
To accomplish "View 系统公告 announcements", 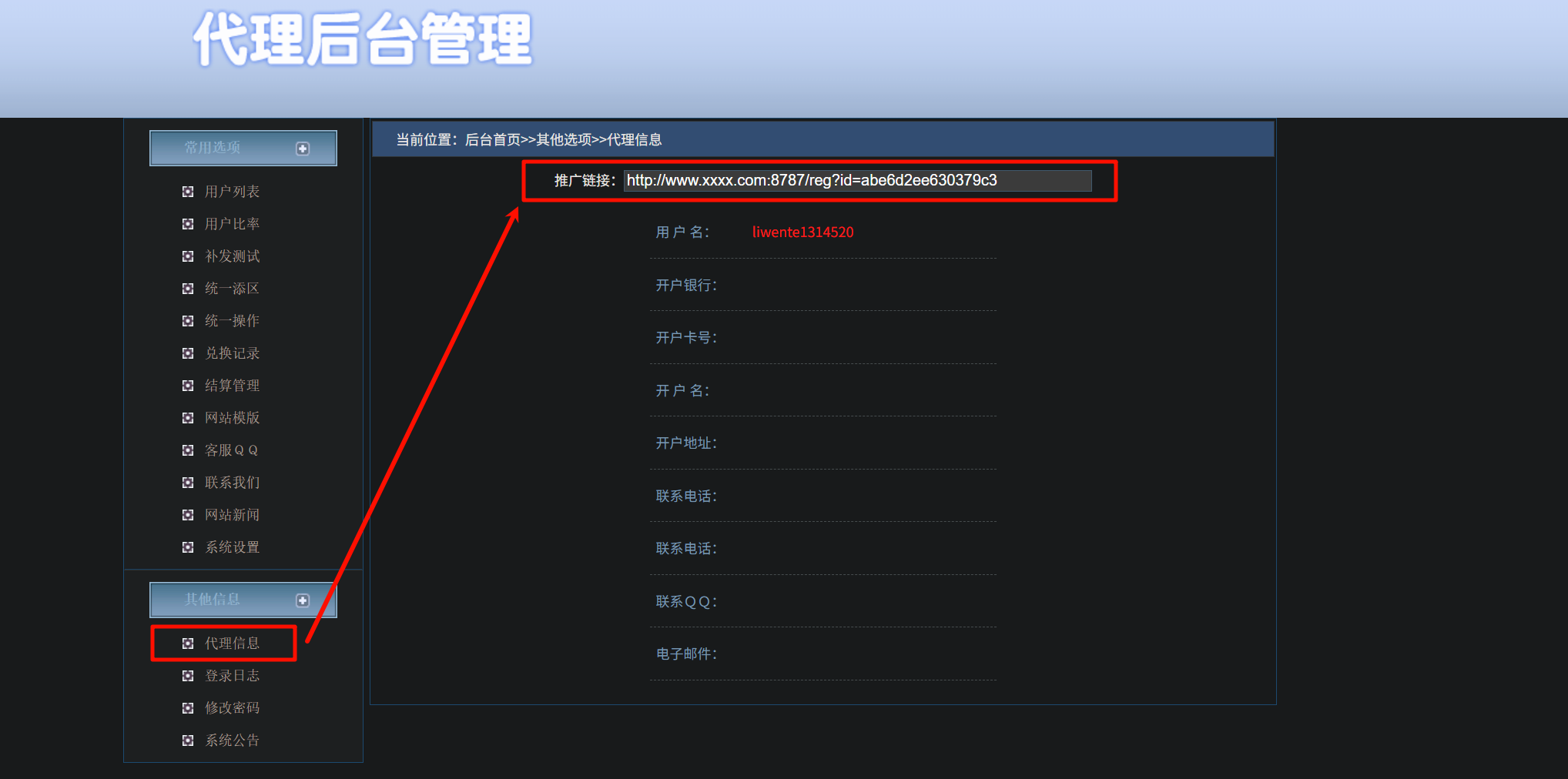I will (x=232, y=741).
